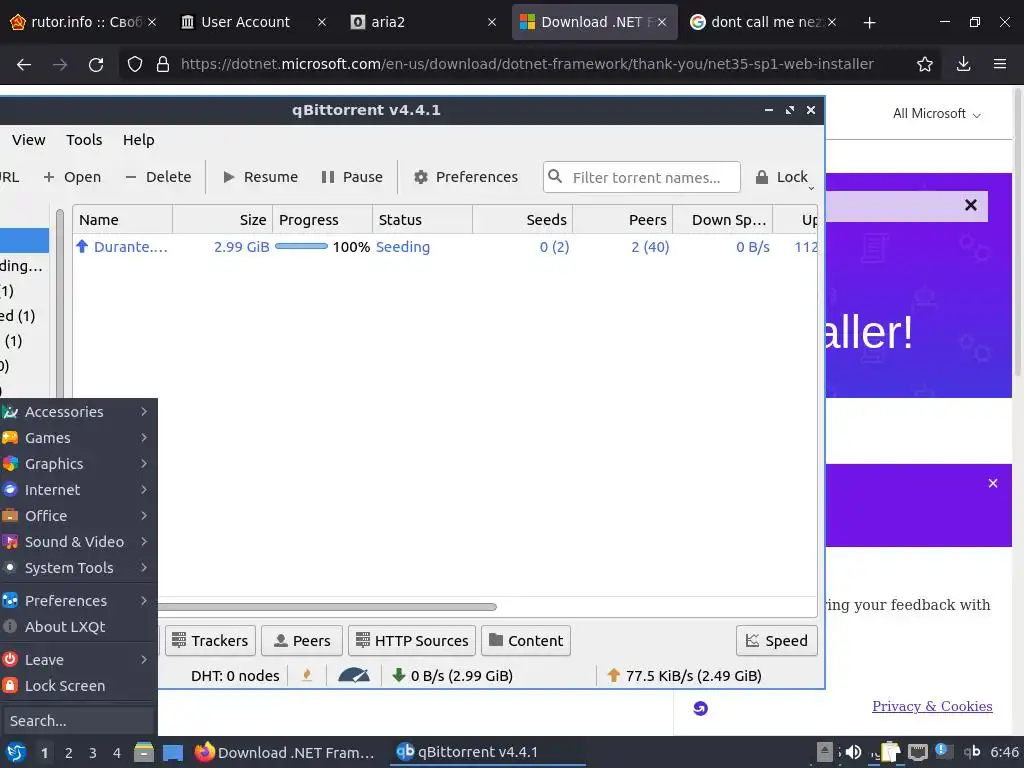The image size is (1024, 768).
Task: Click the DHT: 0 nodes status
Action: pyautogui.click(x=235, y=676)
